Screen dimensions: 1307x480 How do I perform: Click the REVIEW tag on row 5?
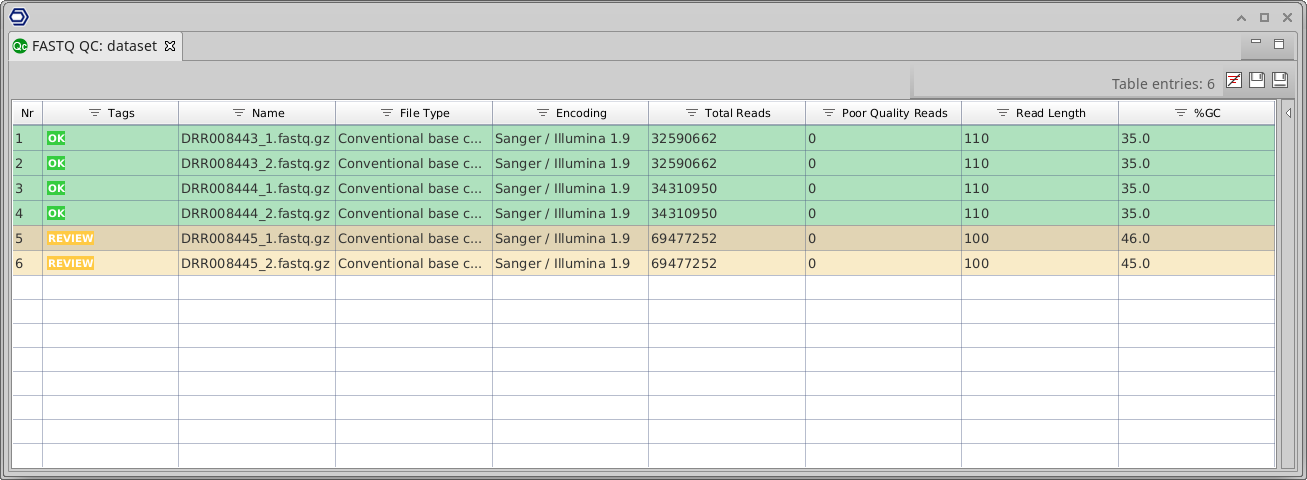70,238
